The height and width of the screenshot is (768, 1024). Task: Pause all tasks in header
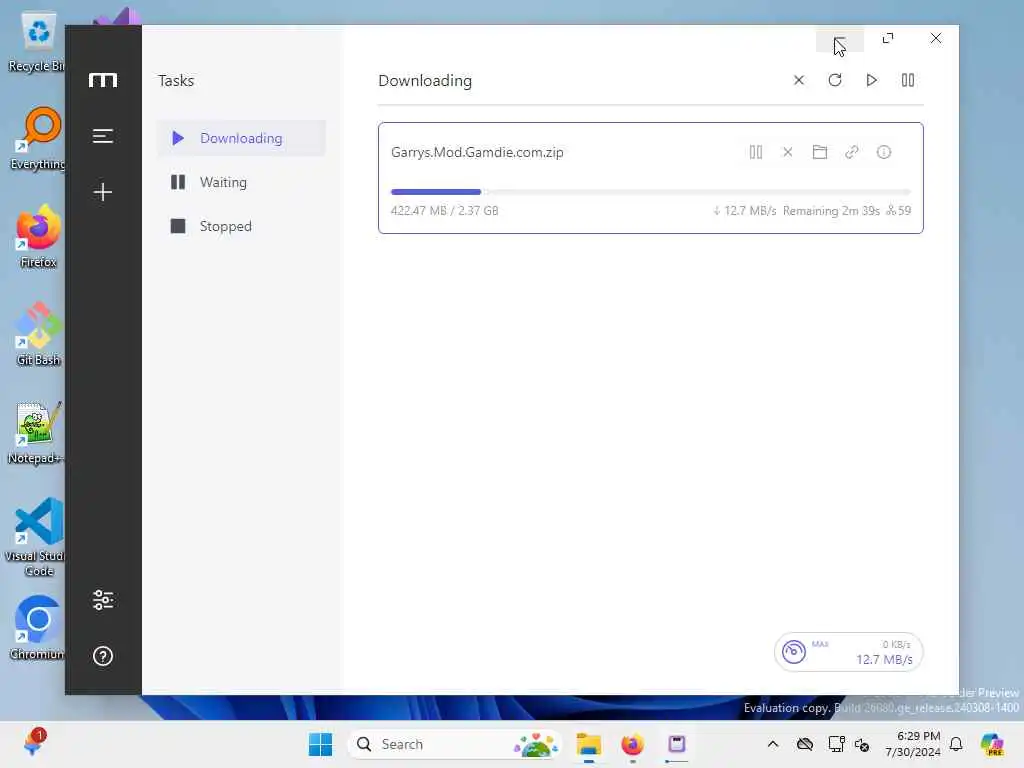click(x=908, y=80)
